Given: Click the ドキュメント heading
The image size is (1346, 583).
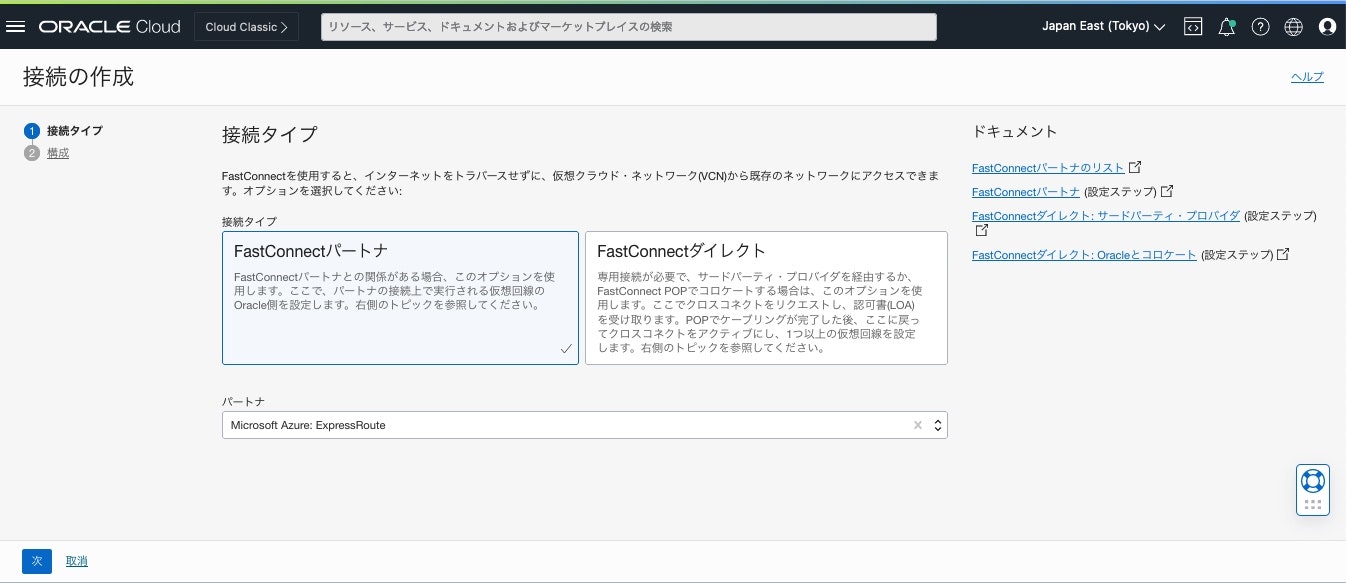Looking at the screenshot, I should [x=1014, y=131].
